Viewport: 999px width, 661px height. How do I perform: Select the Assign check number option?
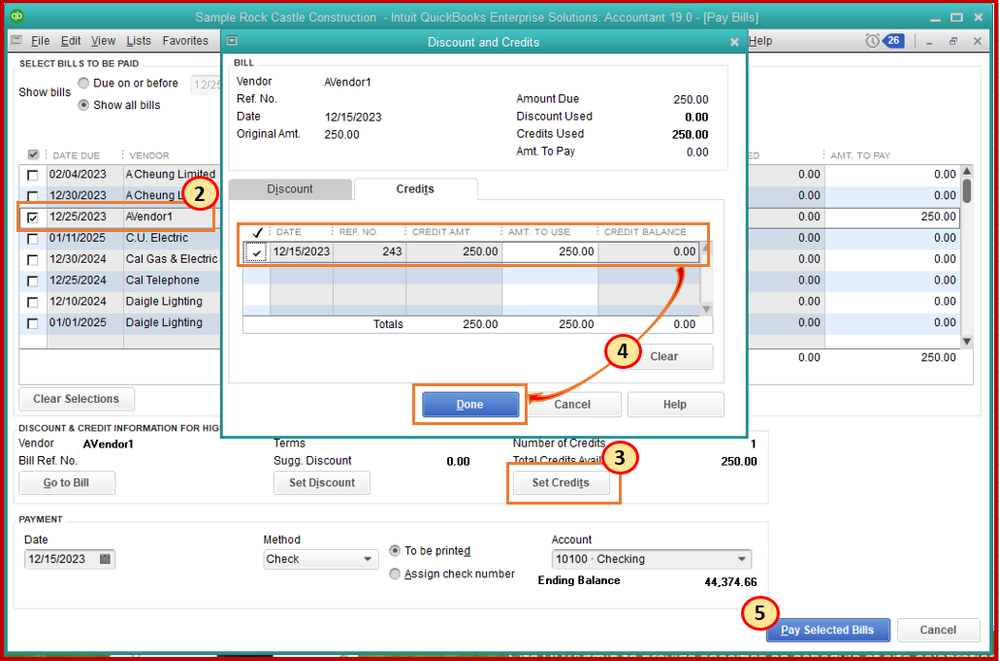pos(395,574)
